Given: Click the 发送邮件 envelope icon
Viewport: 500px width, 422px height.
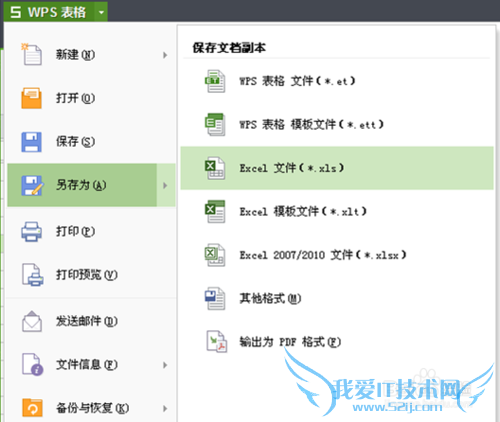Looking at the screenshot, I should (32, 321).
